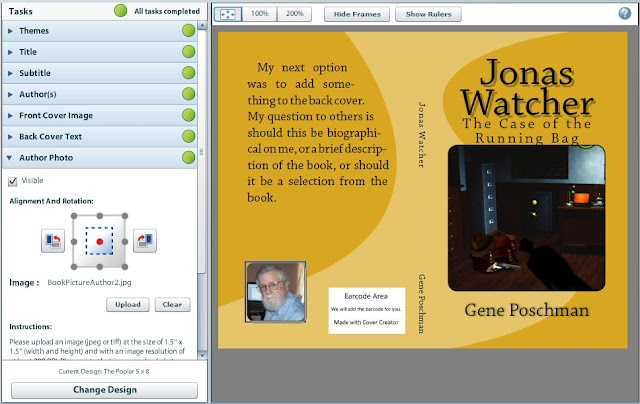Open the Front Cover Image task label
The width and height of the screenshot is (640, 404).
click(56, 115)
